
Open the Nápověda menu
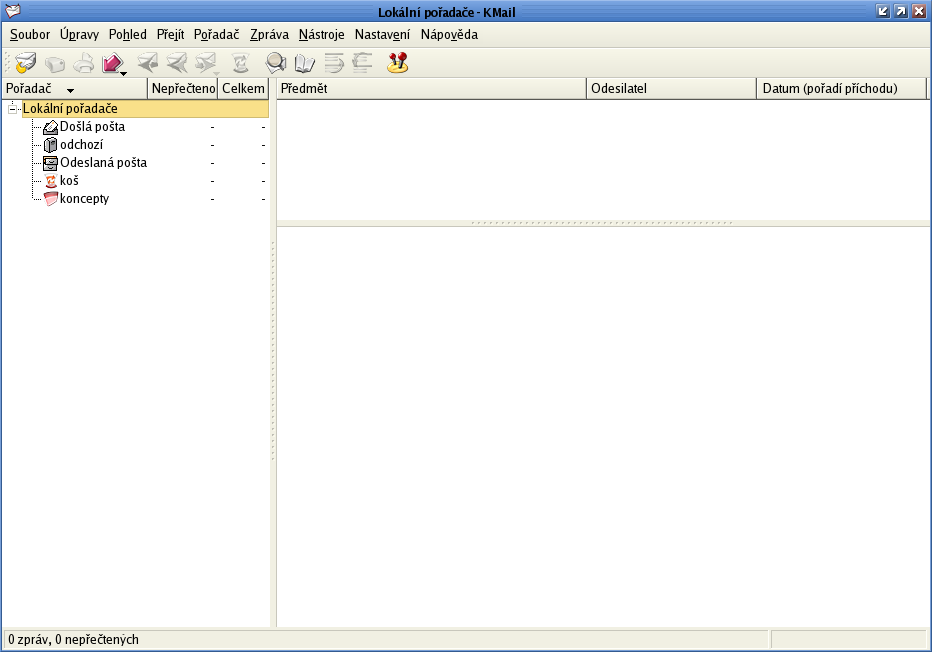click(x=449, y=34)
